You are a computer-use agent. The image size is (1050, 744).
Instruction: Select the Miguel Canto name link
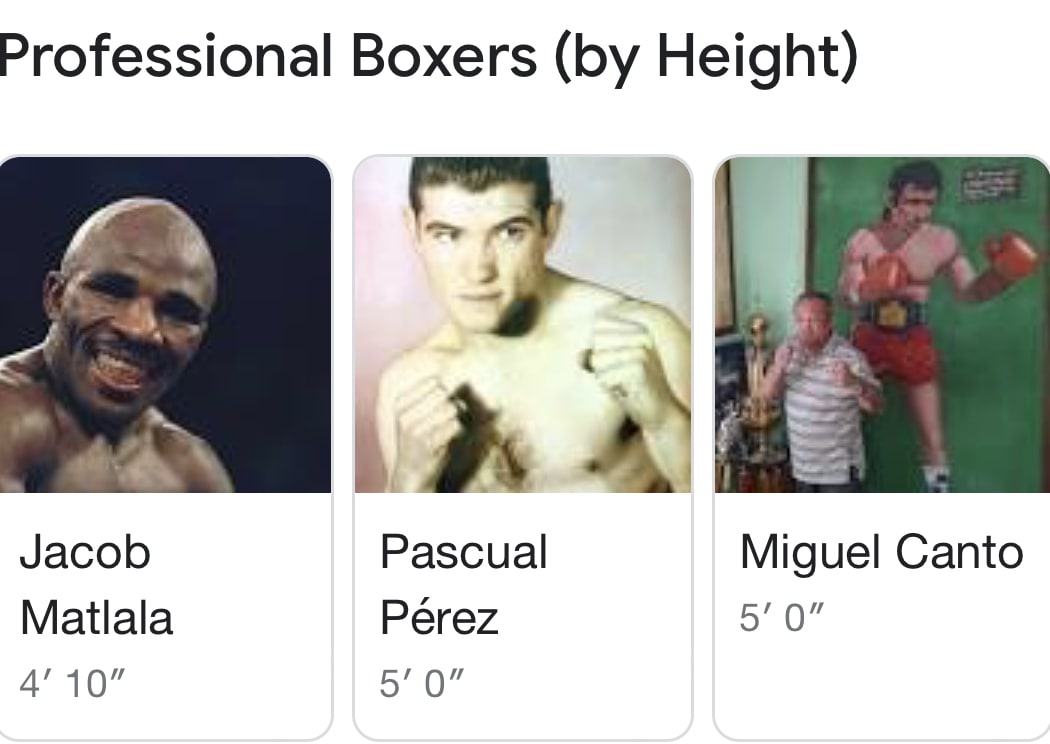pyautogui.click(x=882, y=553)
